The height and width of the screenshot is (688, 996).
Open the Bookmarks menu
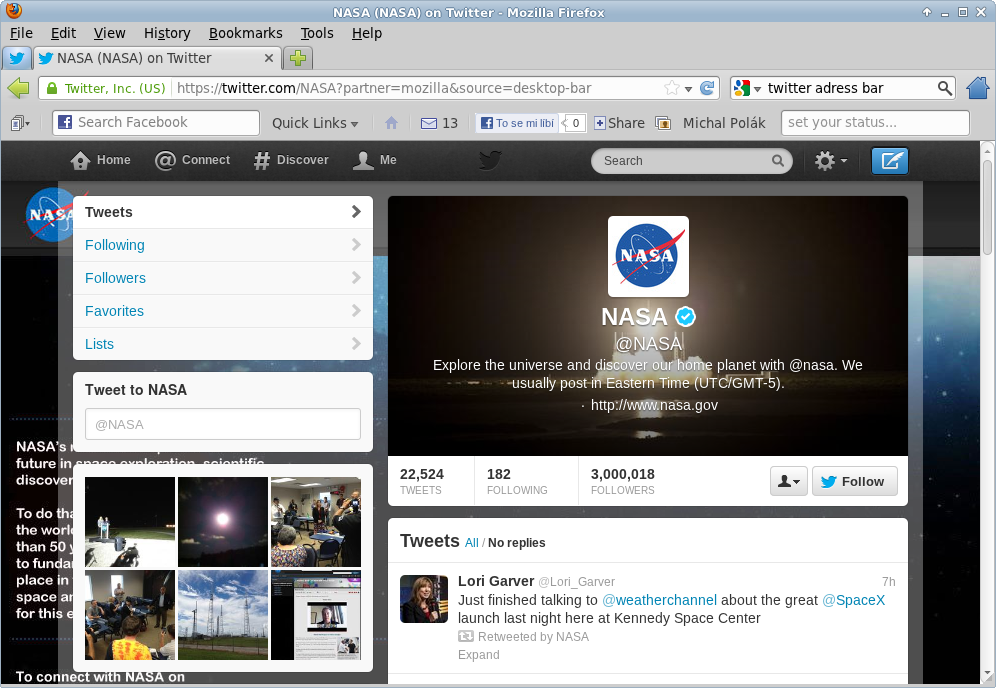click(245, 33)
